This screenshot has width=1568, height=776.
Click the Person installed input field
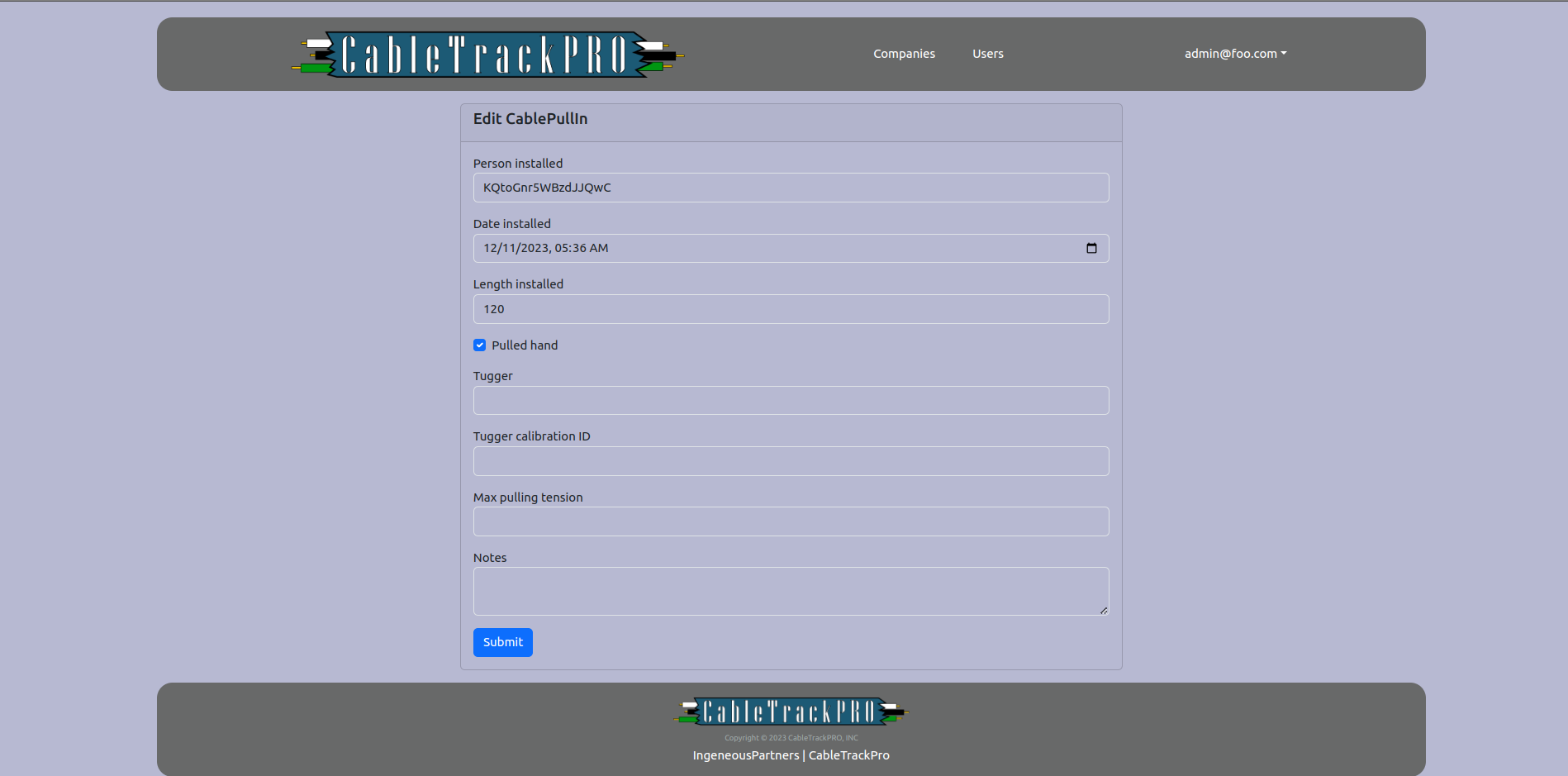point(791,188)
